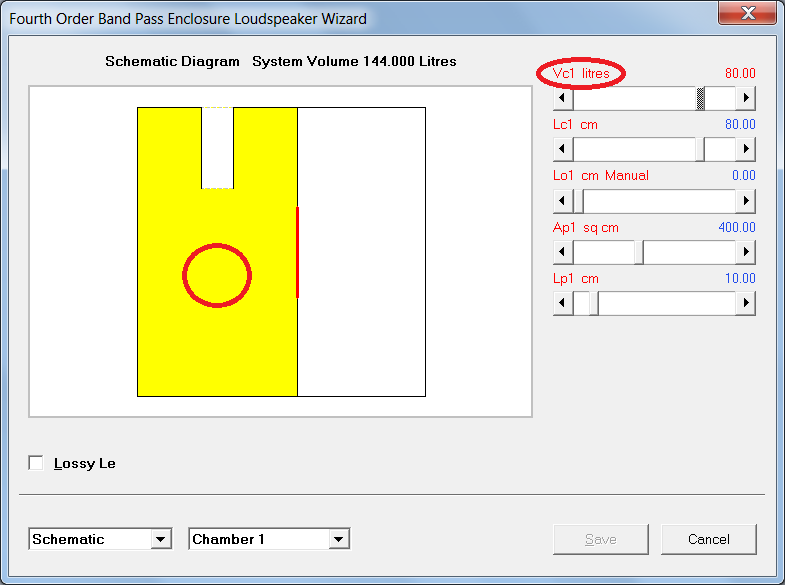Cancel the loudspeaker wizard

click(x=708, y=539)
